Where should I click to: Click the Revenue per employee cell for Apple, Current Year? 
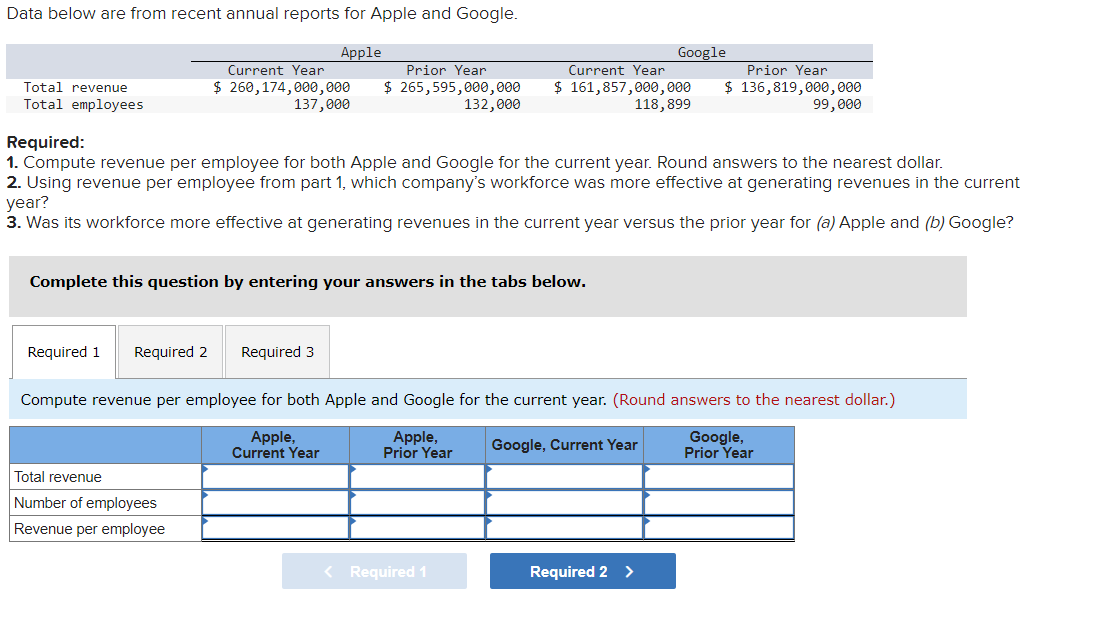click(x=275, y=528)
